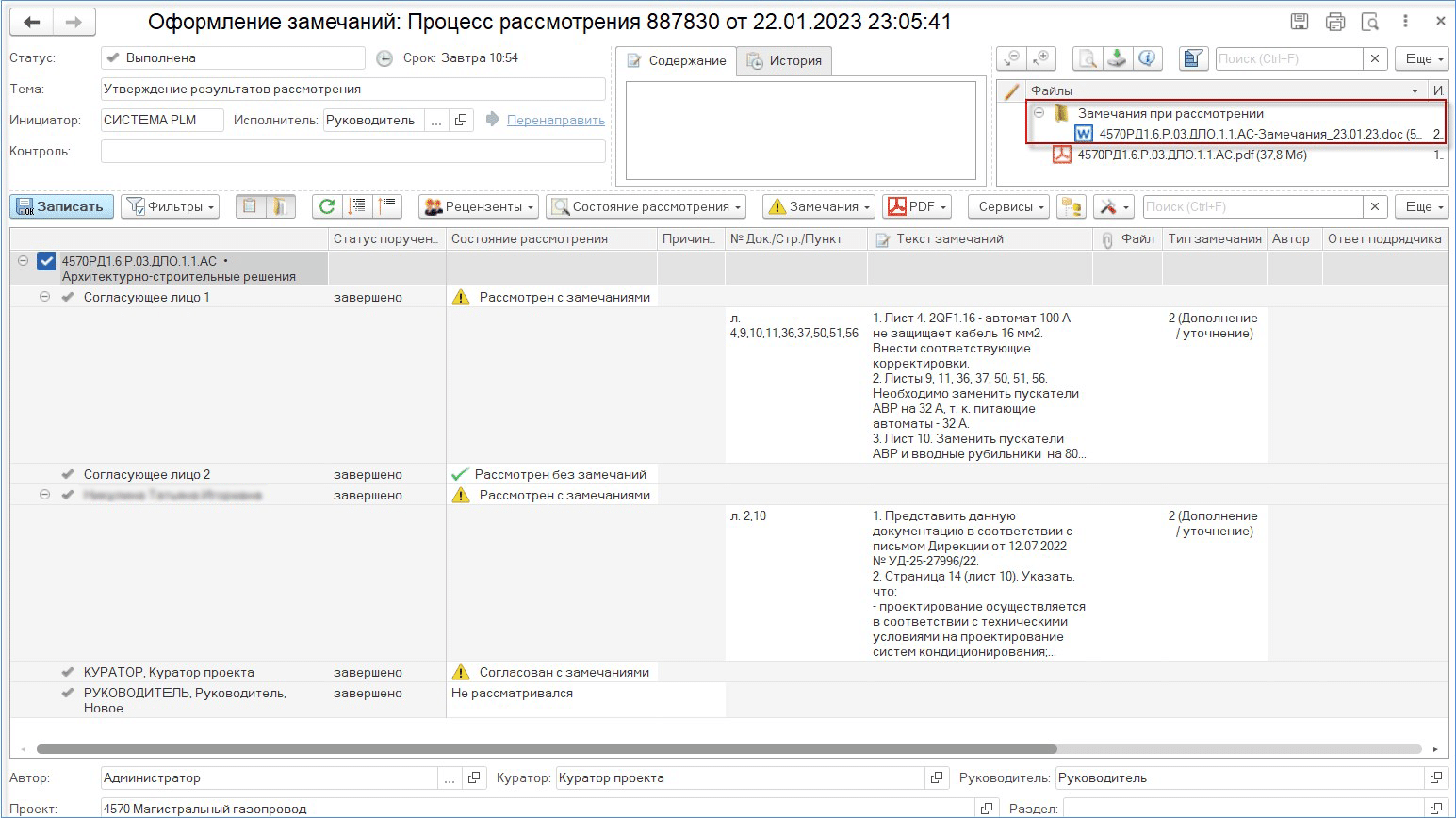
Task: Click the Текст замечаний column header
Action: 980,239
